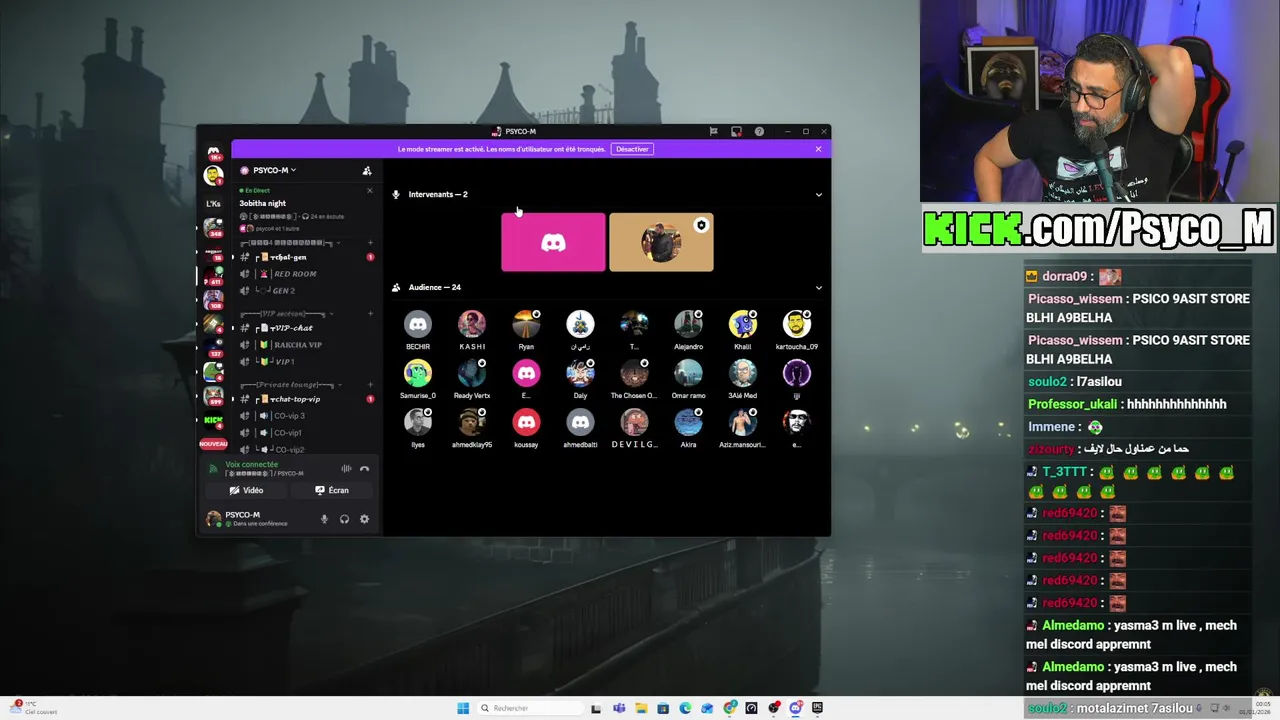
Task: Open audience member Ryan avatar
Action: point(526,324)
